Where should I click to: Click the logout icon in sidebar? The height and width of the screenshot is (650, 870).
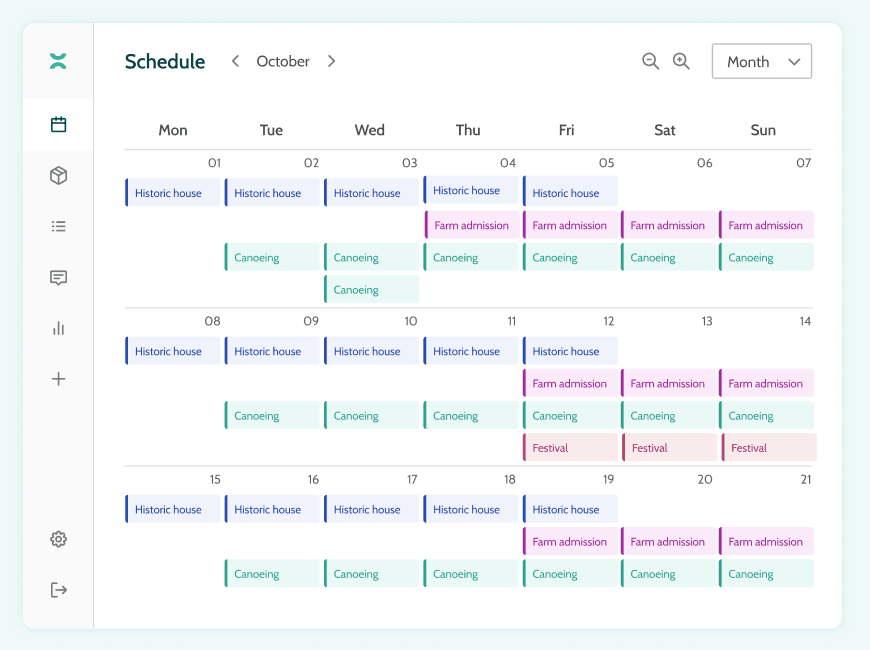point(58,590)
